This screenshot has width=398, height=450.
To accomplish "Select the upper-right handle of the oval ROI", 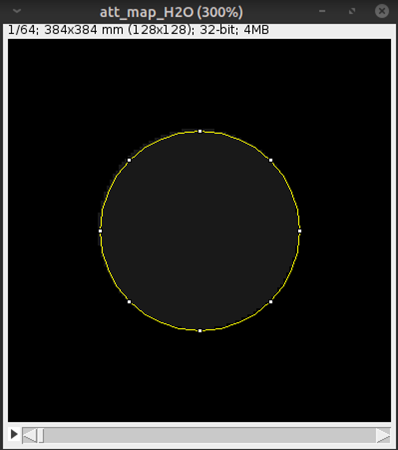I will [x=271, y=160].
